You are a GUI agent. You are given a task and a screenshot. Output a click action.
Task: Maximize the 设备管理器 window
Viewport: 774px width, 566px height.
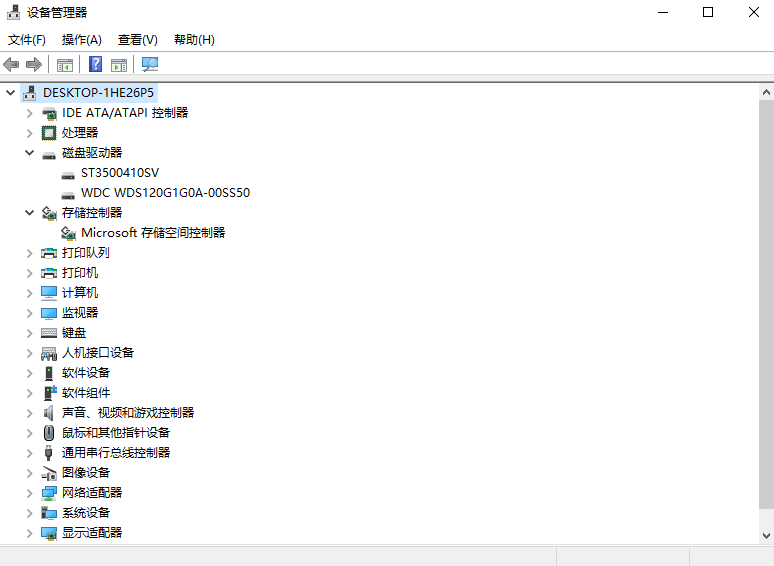click(x=708, y=12)
